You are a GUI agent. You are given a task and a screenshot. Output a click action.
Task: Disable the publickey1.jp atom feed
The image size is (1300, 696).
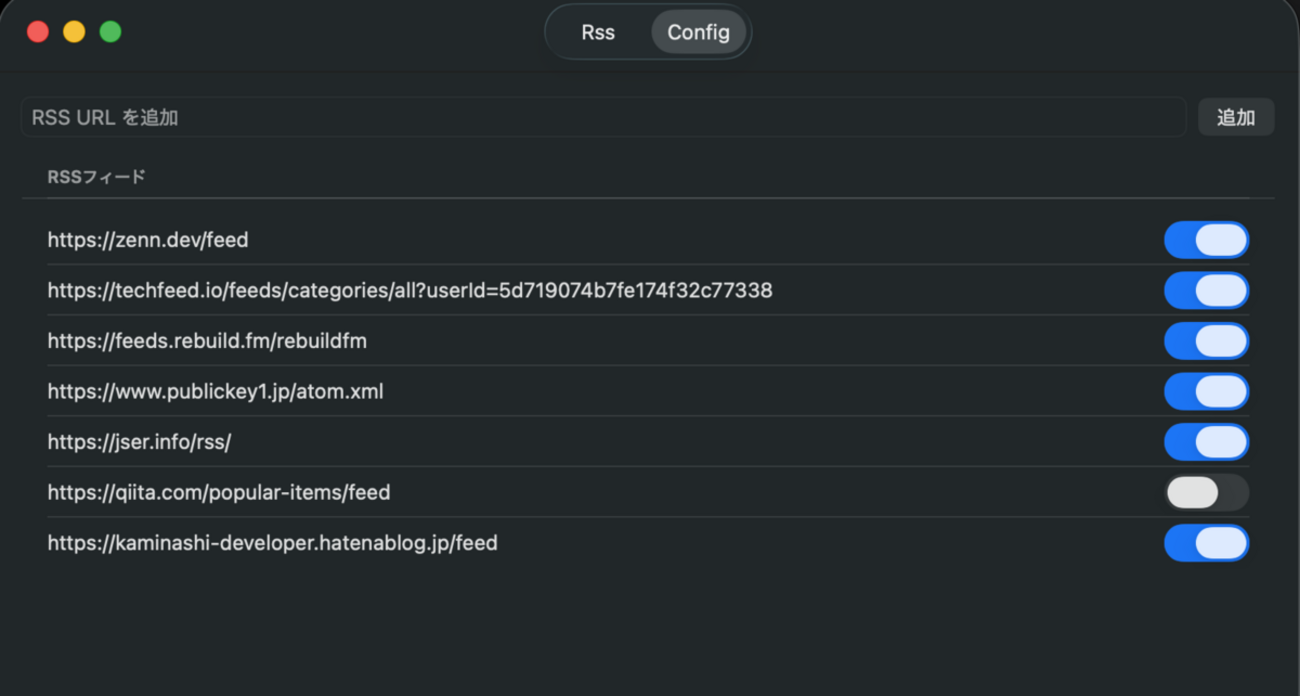[x=1206, y=392]
